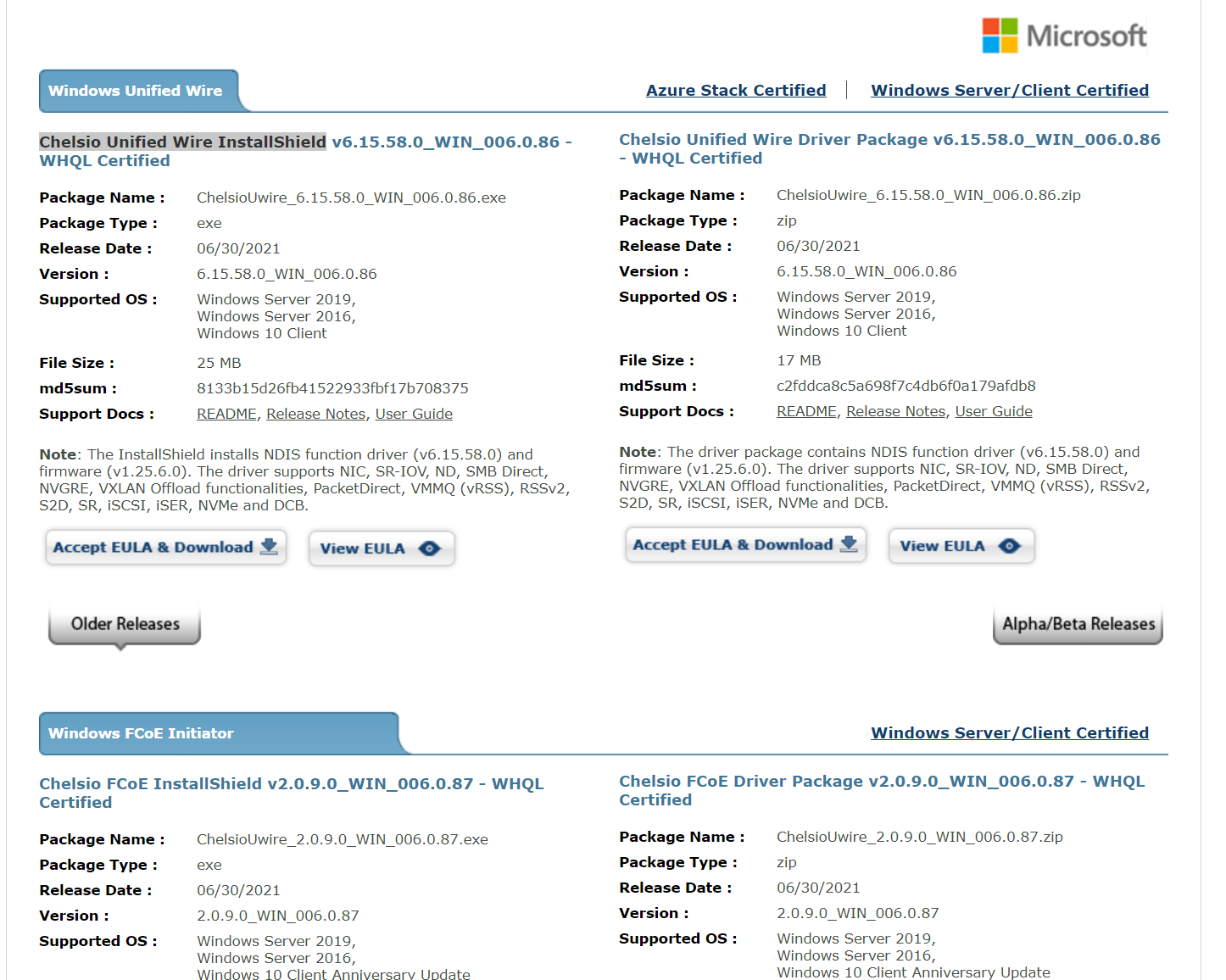Open User Guide for Unified Wire InstallShield
The height and width of the screenshot is (980, 1226).
point(414,414)
